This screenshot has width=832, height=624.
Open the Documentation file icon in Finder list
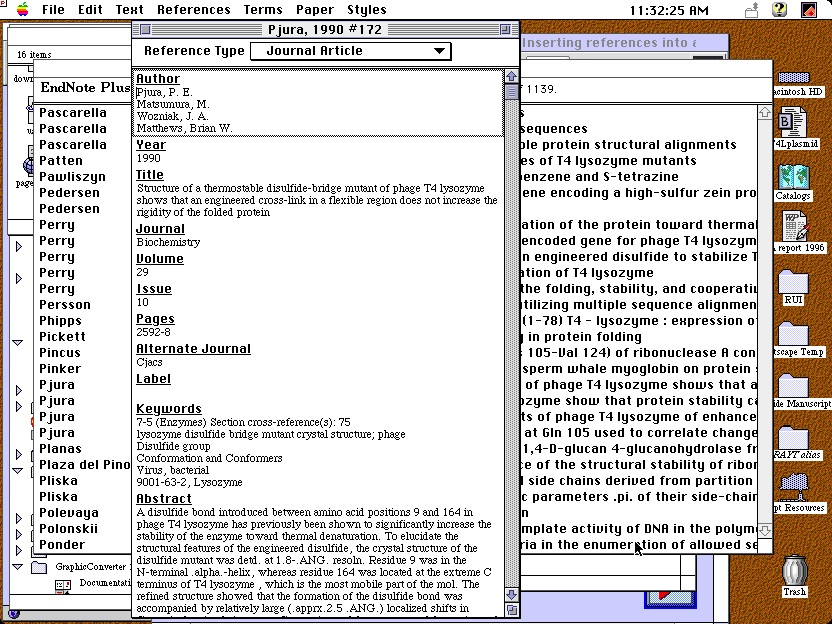(63, 585)
